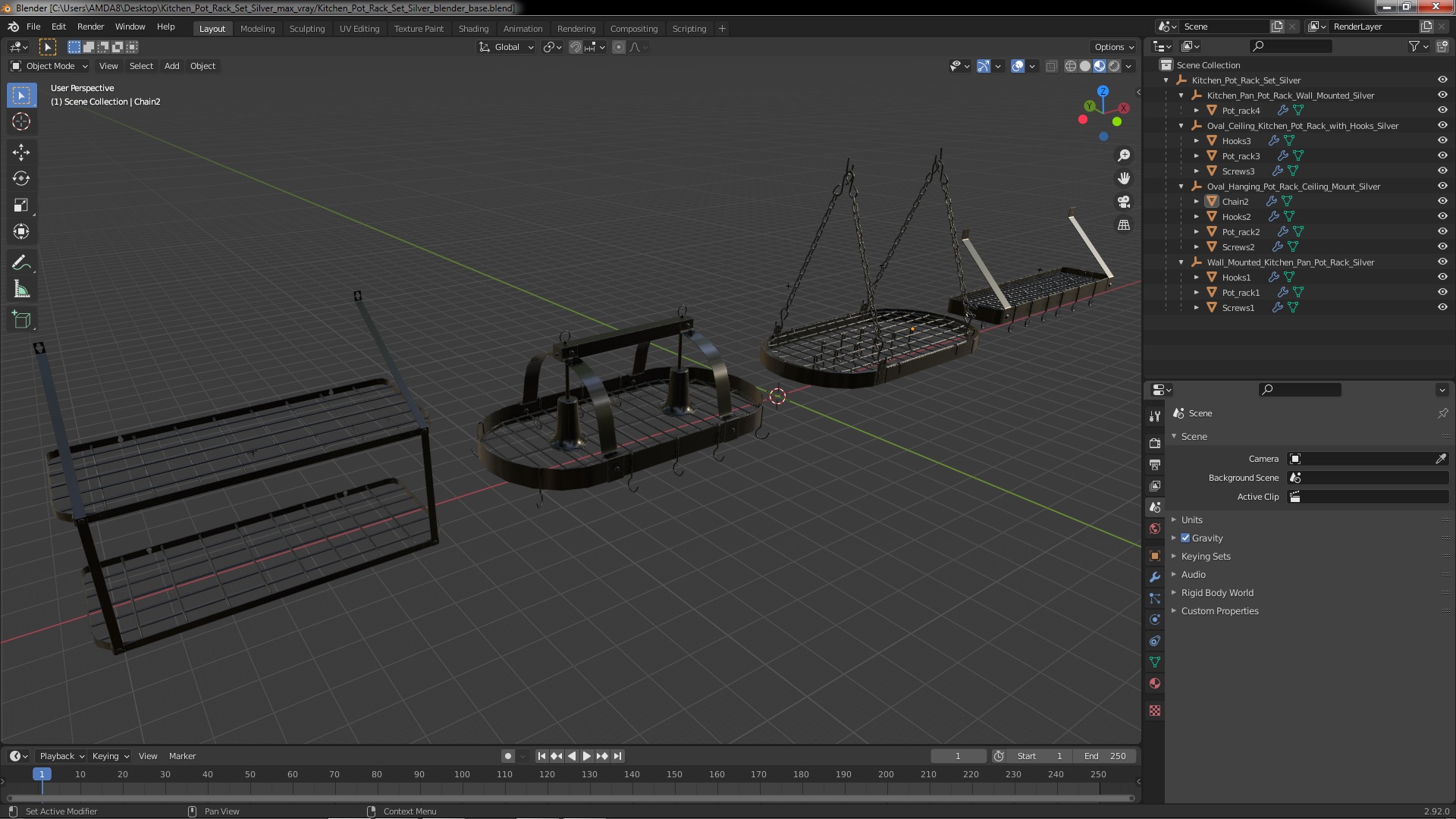The width and height of the screenshot is (1456, 819).
Task: Switch to the Shading workspace tab
Action: 473,28
